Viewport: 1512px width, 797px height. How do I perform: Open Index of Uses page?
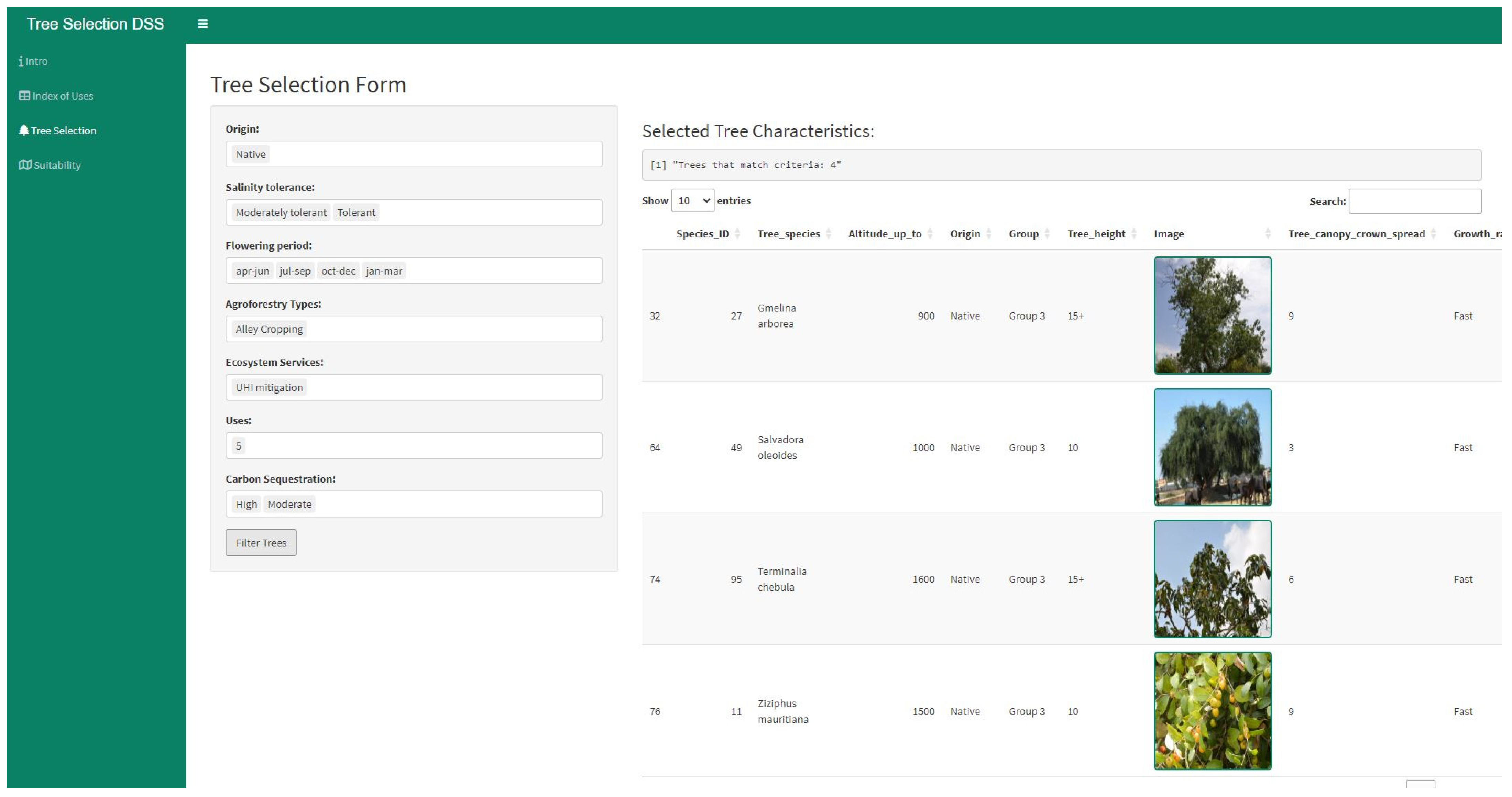[x=56, y=96]
